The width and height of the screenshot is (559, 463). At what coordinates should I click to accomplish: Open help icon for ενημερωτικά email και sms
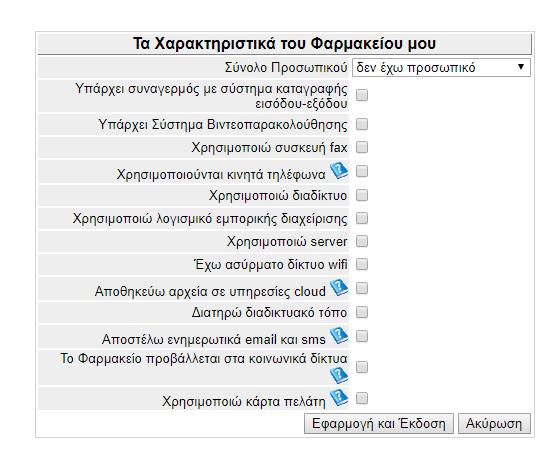coord(339,335)
